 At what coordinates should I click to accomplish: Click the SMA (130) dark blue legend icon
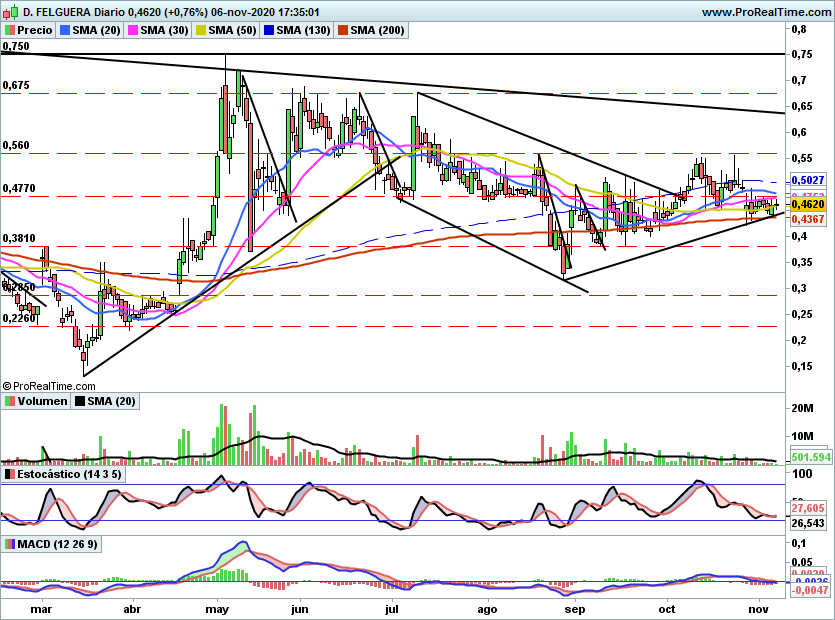(269, 30)
